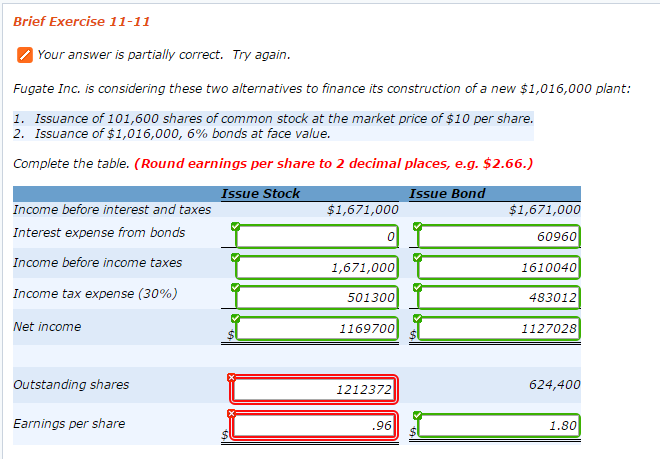660x459 pixels.
Task: Click Issue Bond earnings per share field
Action: pos(499,425)
